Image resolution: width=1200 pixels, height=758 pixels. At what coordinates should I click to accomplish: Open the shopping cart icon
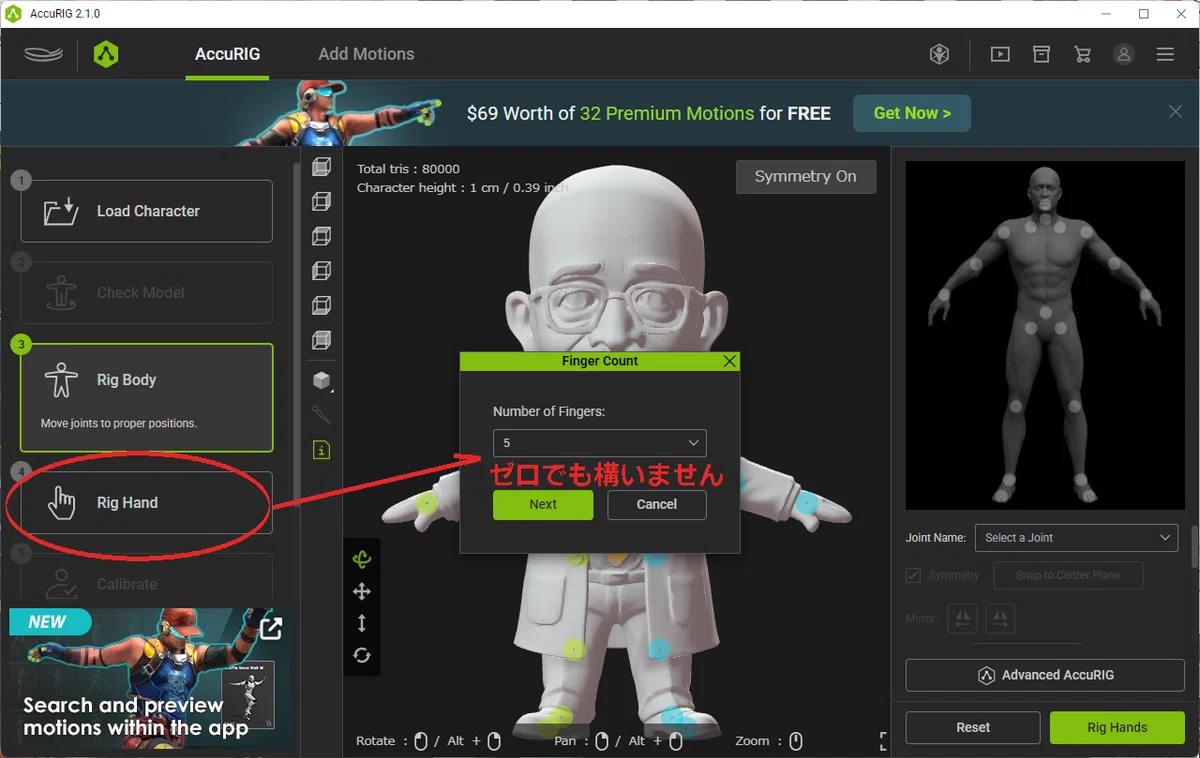1083,55
